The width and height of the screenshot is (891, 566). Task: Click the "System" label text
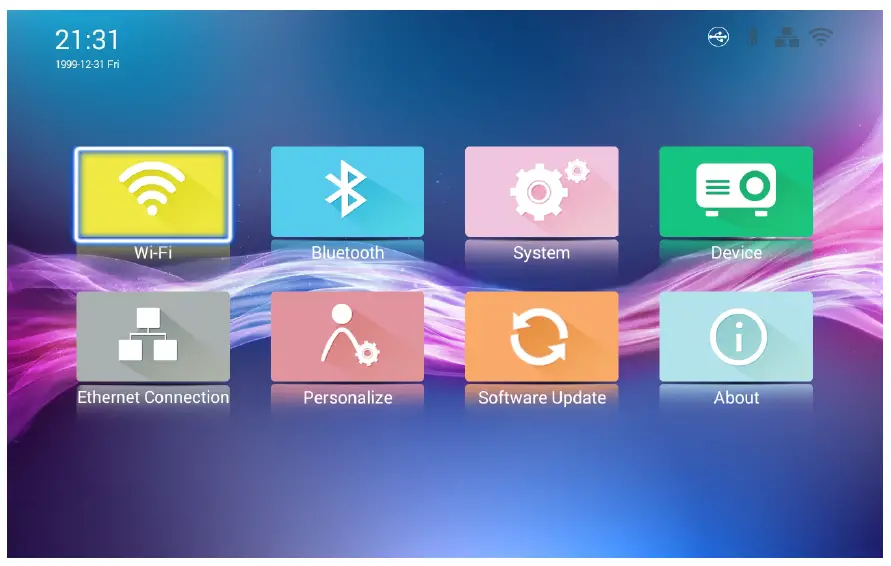tap(542, 253)
